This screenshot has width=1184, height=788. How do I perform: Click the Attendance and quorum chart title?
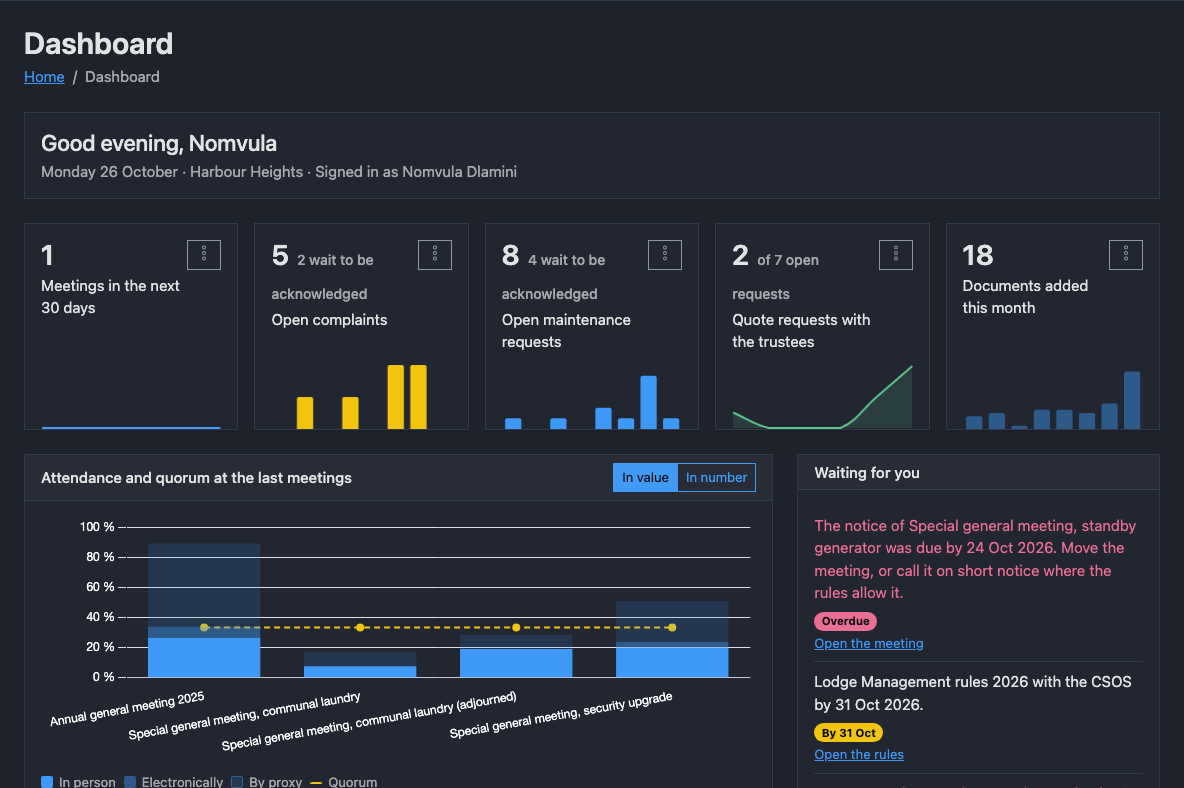point(196,478)
